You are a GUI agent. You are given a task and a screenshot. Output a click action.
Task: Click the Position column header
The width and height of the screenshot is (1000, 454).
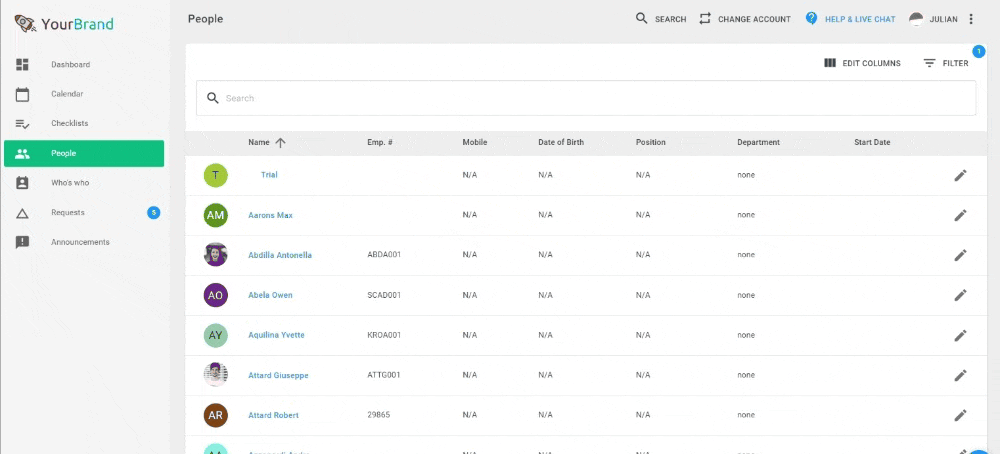651,142
